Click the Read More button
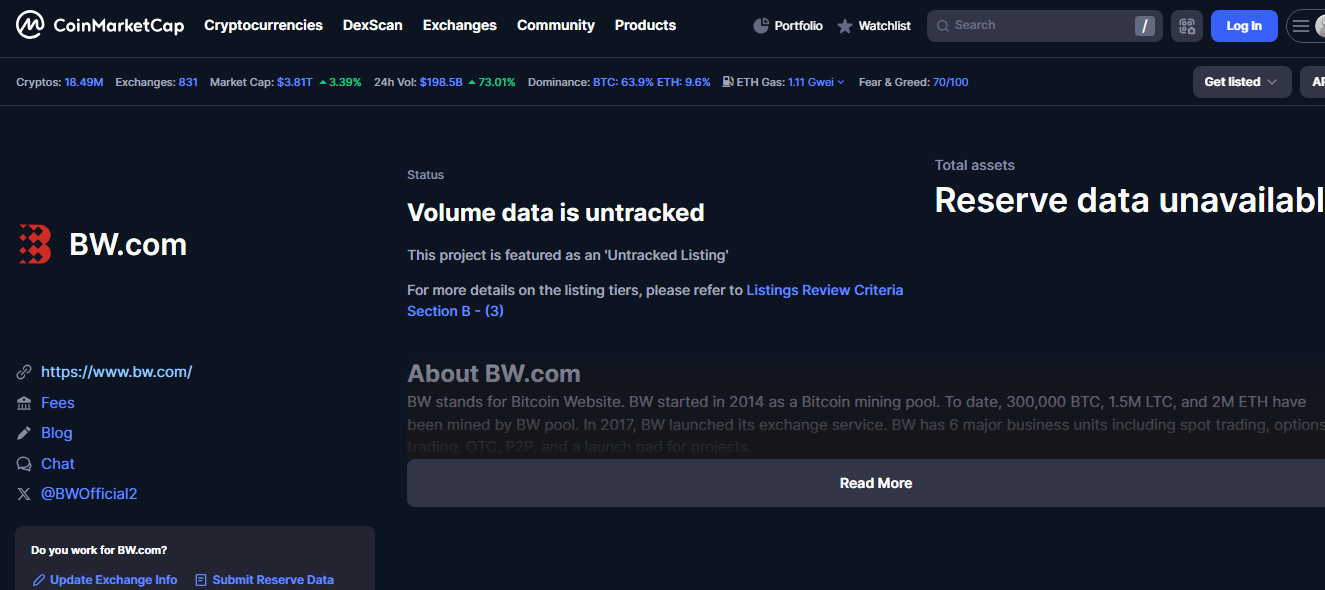This screenshot has width=1325, height=590. (x=876, y=483)
